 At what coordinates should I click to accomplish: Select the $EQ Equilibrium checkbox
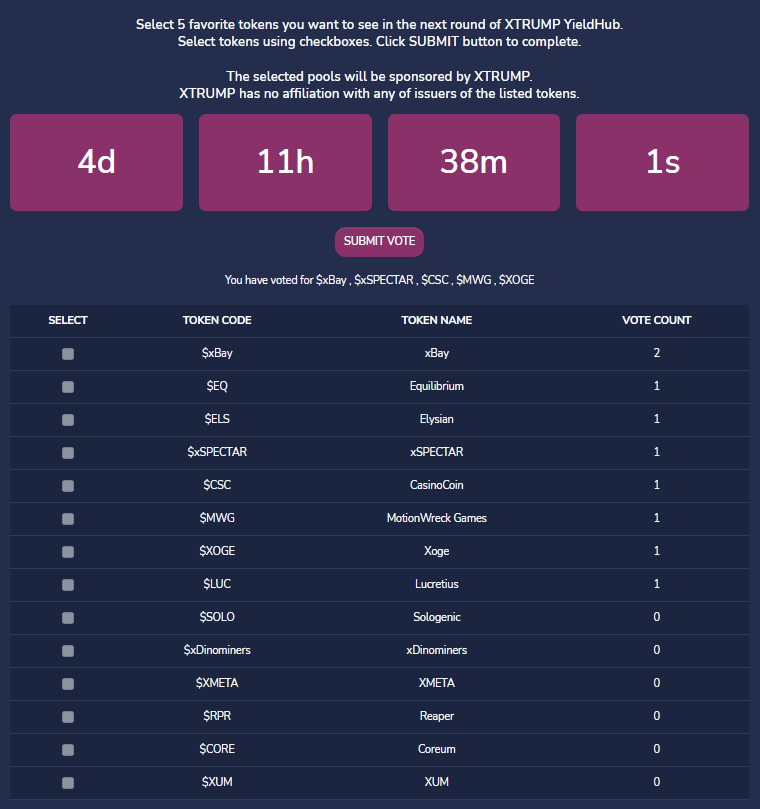point(68,387)
